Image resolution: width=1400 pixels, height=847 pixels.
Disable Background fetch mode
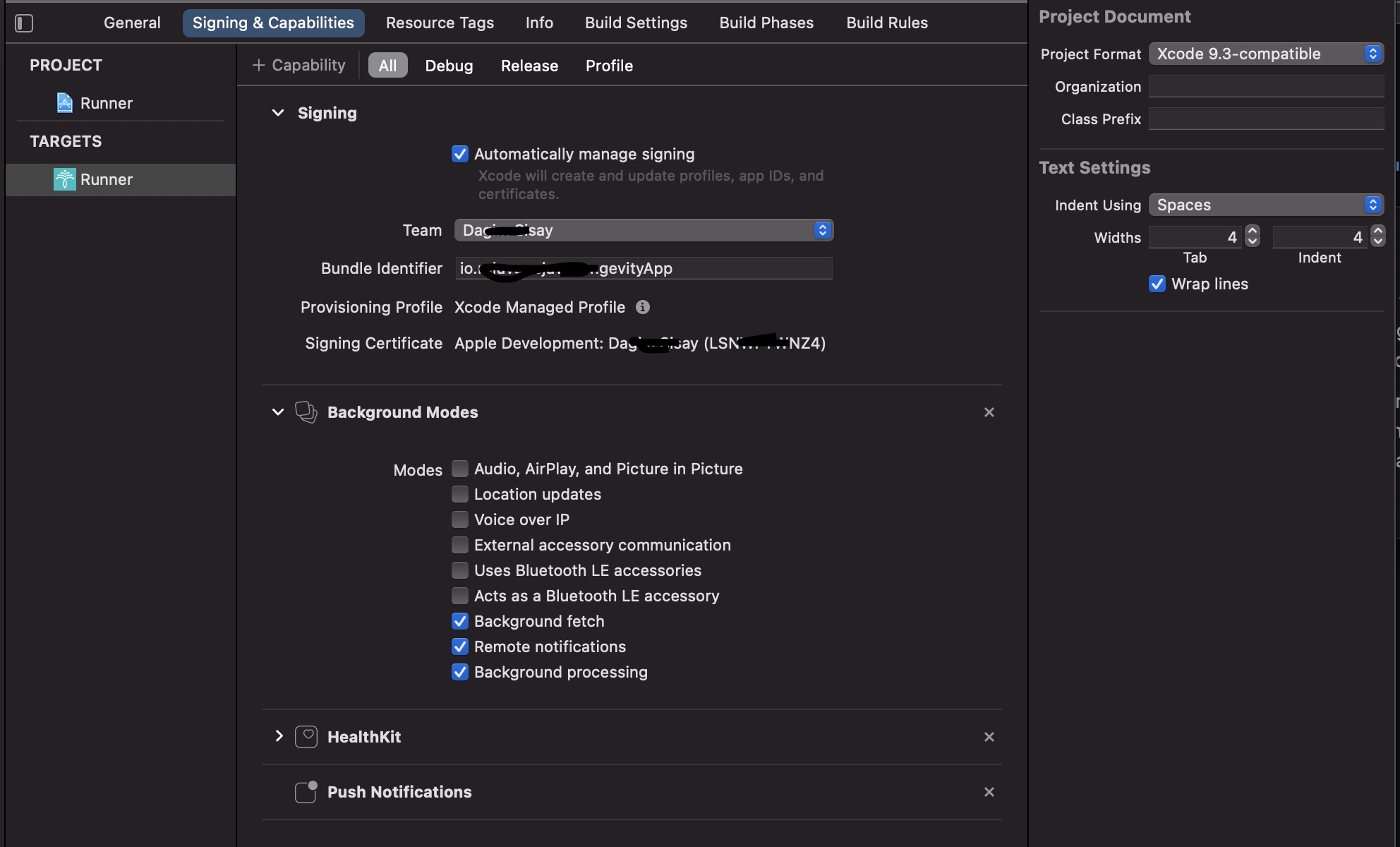(x=460, y=621)
